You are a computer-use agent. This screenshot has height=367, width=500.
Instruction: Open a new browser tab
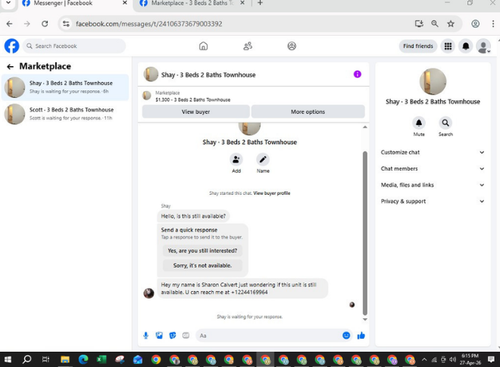point(260,3)
